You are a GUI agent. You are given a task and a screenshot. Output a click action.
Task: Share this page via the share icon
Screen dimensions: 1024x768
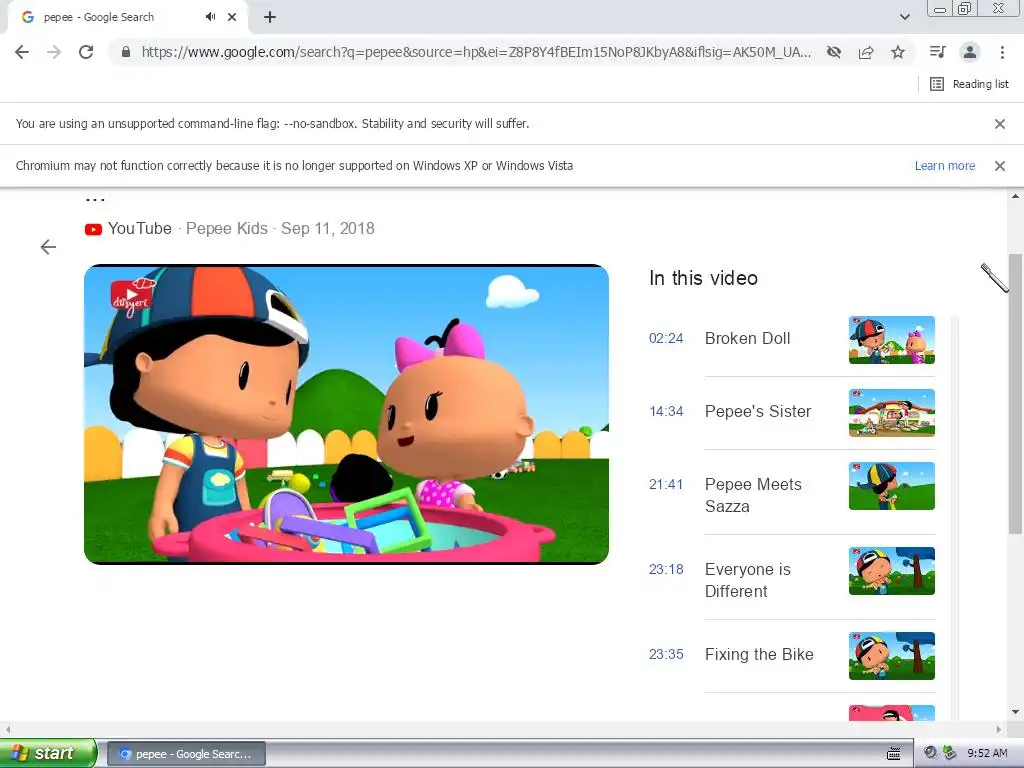866,52
